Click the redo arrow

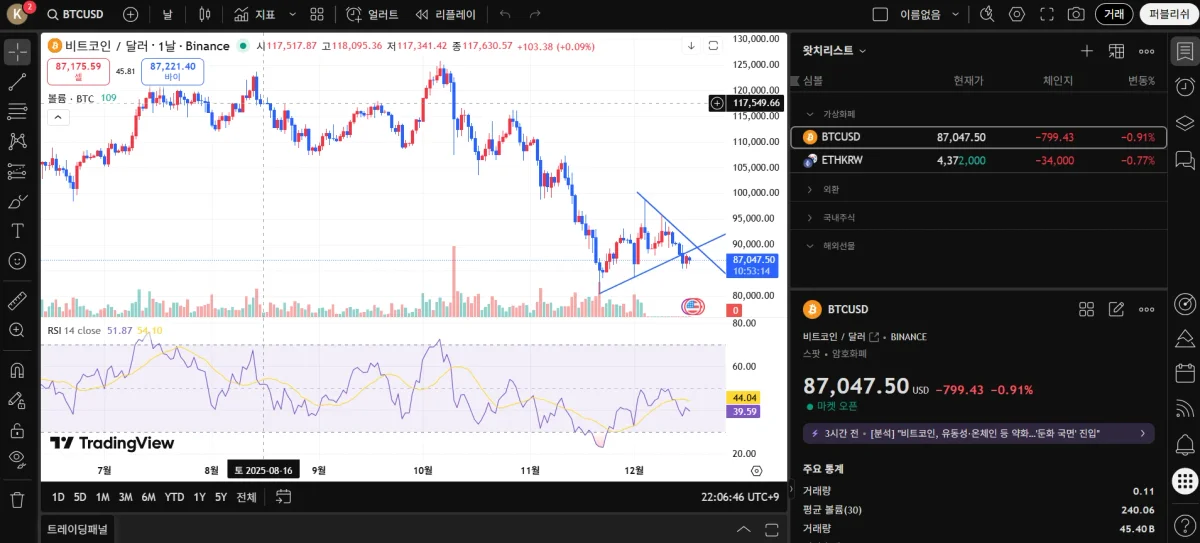(x=535, y=15)
